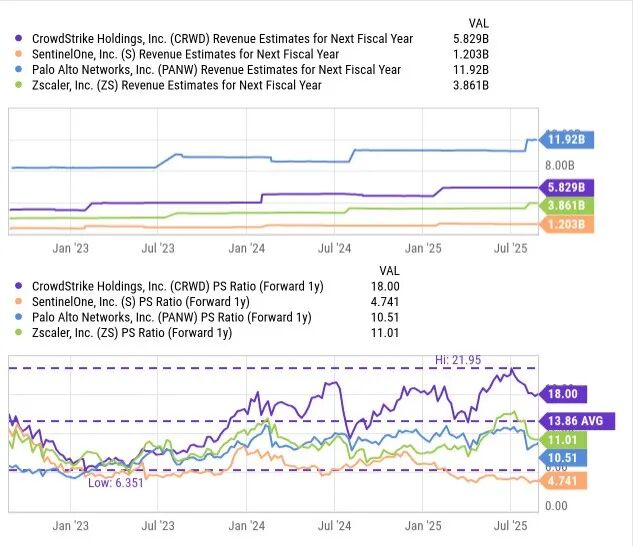
Task: Click CrowdStrike revenue estimates purple legend dot
Action: [19, 38]
